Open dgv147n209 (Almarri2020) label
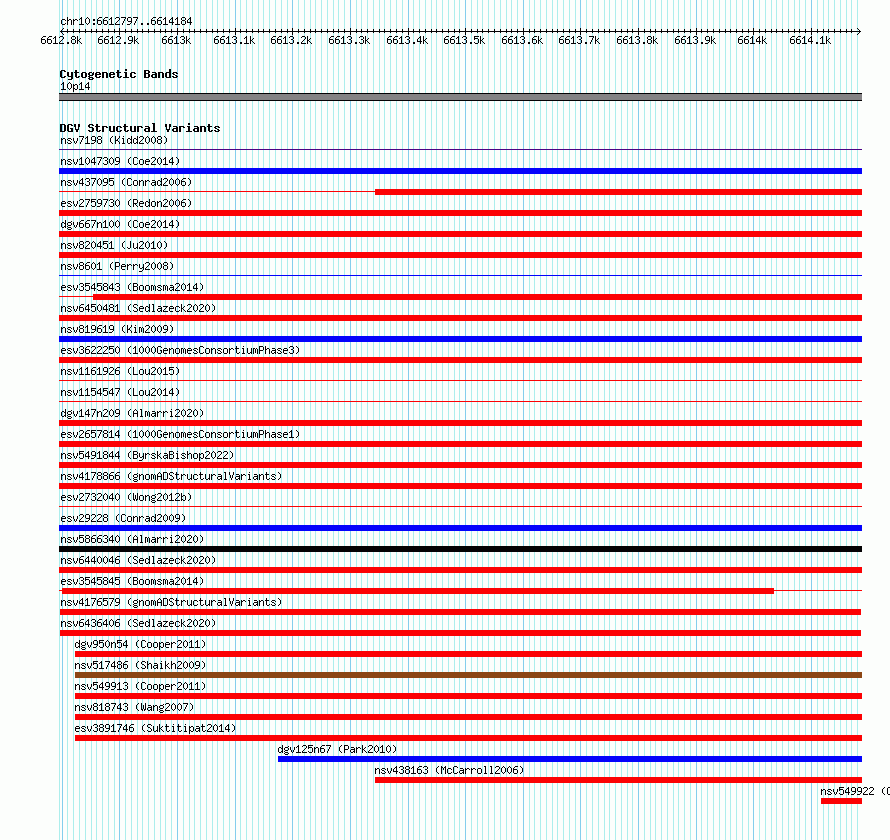 point(132,413)
